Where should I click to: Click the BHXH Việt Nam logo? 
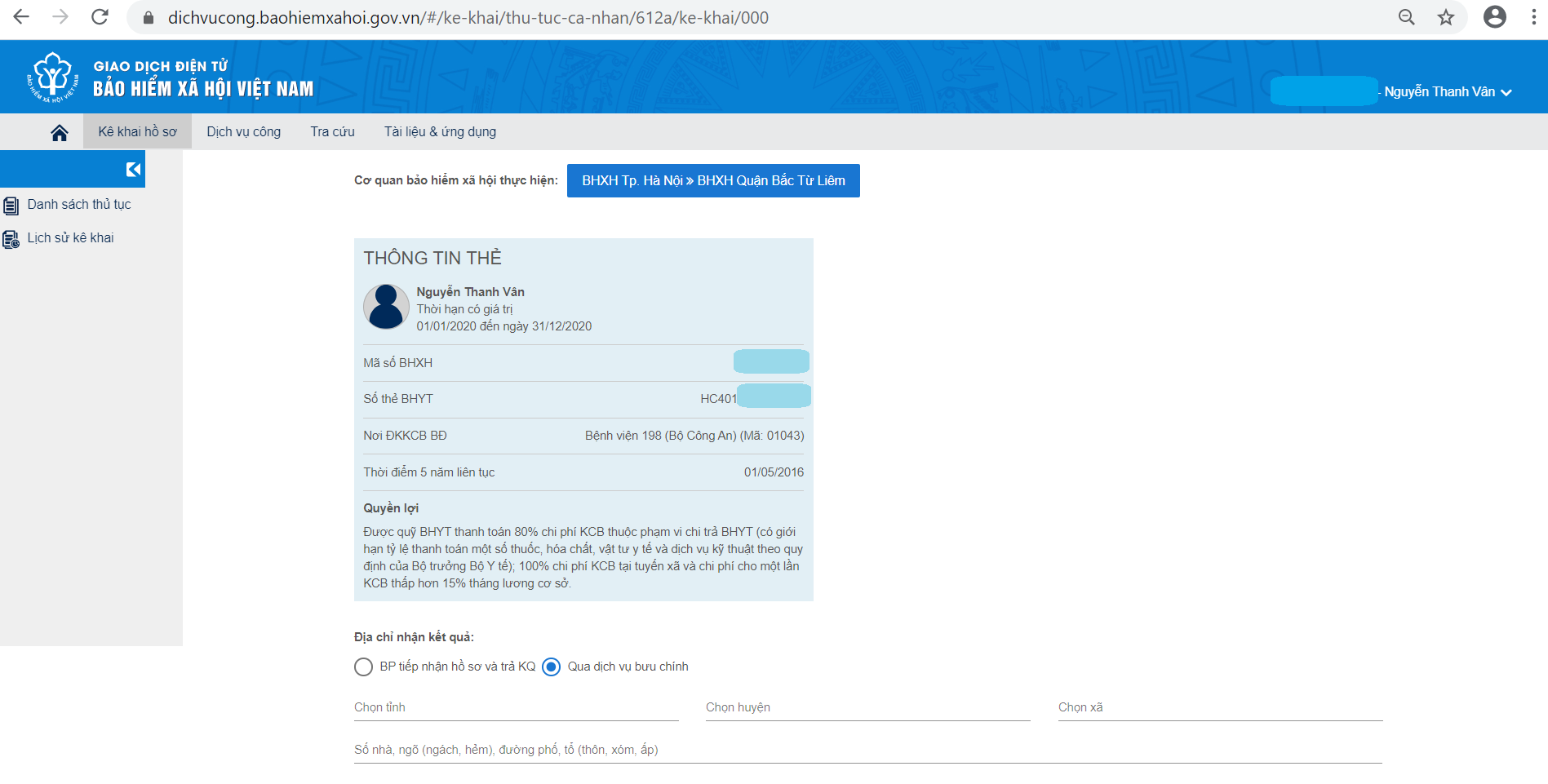pyautogui.click(x=53, y=78)
